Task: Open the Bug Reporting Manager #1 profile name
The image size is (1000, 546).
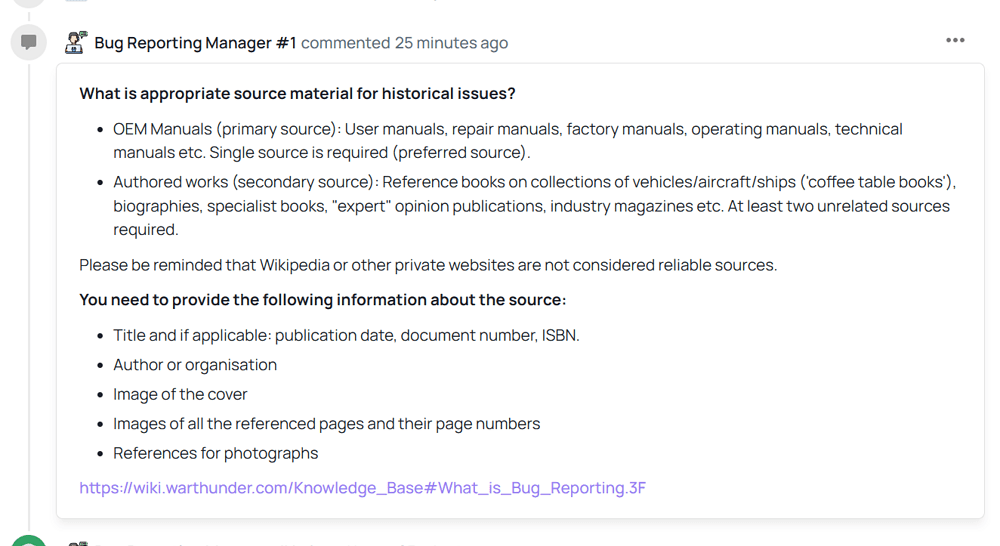Action: tap(195, 43)
